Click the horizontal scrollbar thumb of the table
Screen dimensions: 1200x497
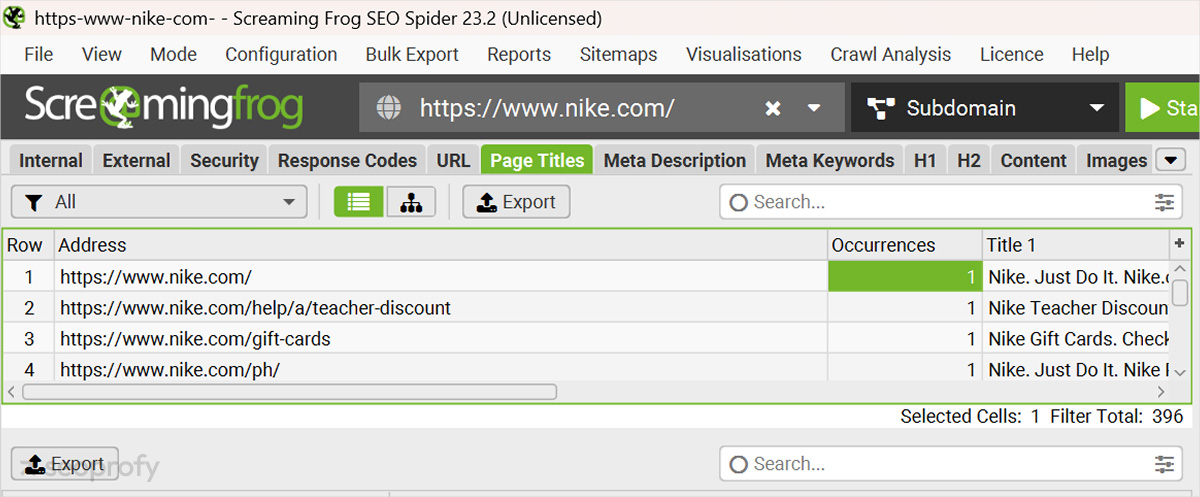pos(289,392)
